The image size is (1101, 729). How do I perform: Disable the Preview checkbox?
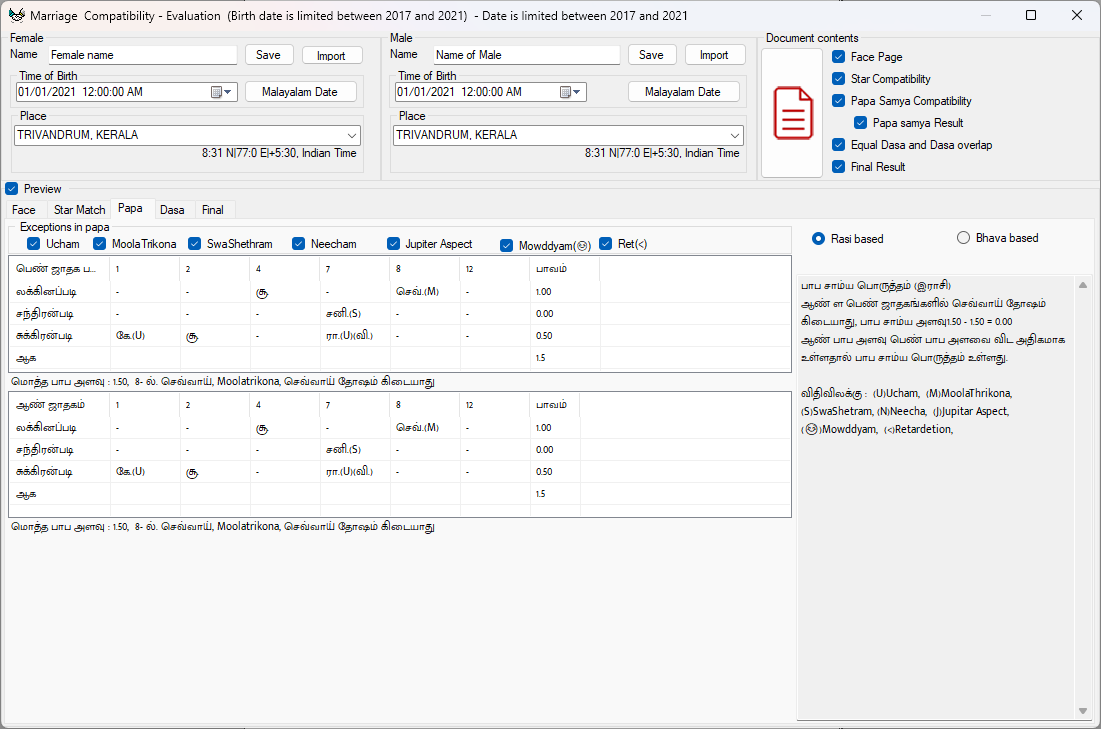tap(11, 189)
